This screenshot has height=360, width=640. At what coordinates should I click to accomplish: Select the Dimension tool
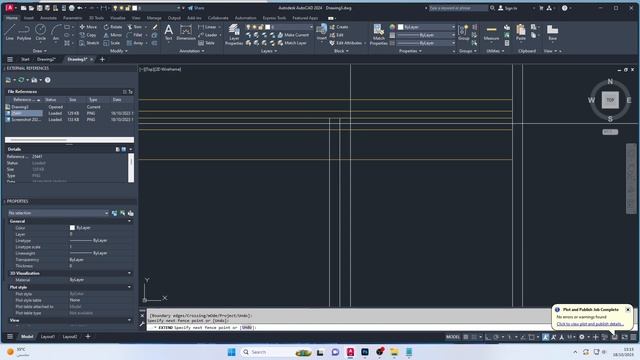pyautogui.click(x=186, y=32)
